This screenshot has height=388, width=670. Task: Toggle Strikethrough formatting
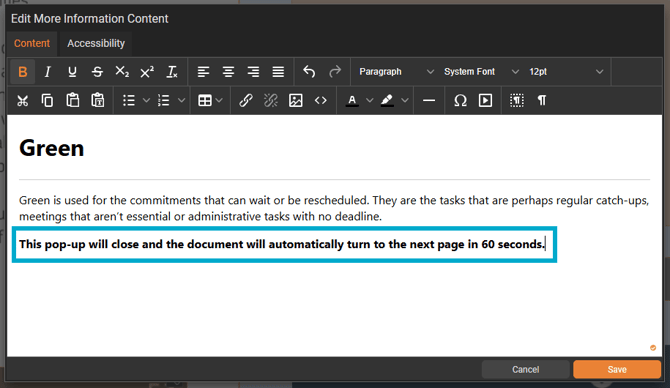click(x=97, y=72)
